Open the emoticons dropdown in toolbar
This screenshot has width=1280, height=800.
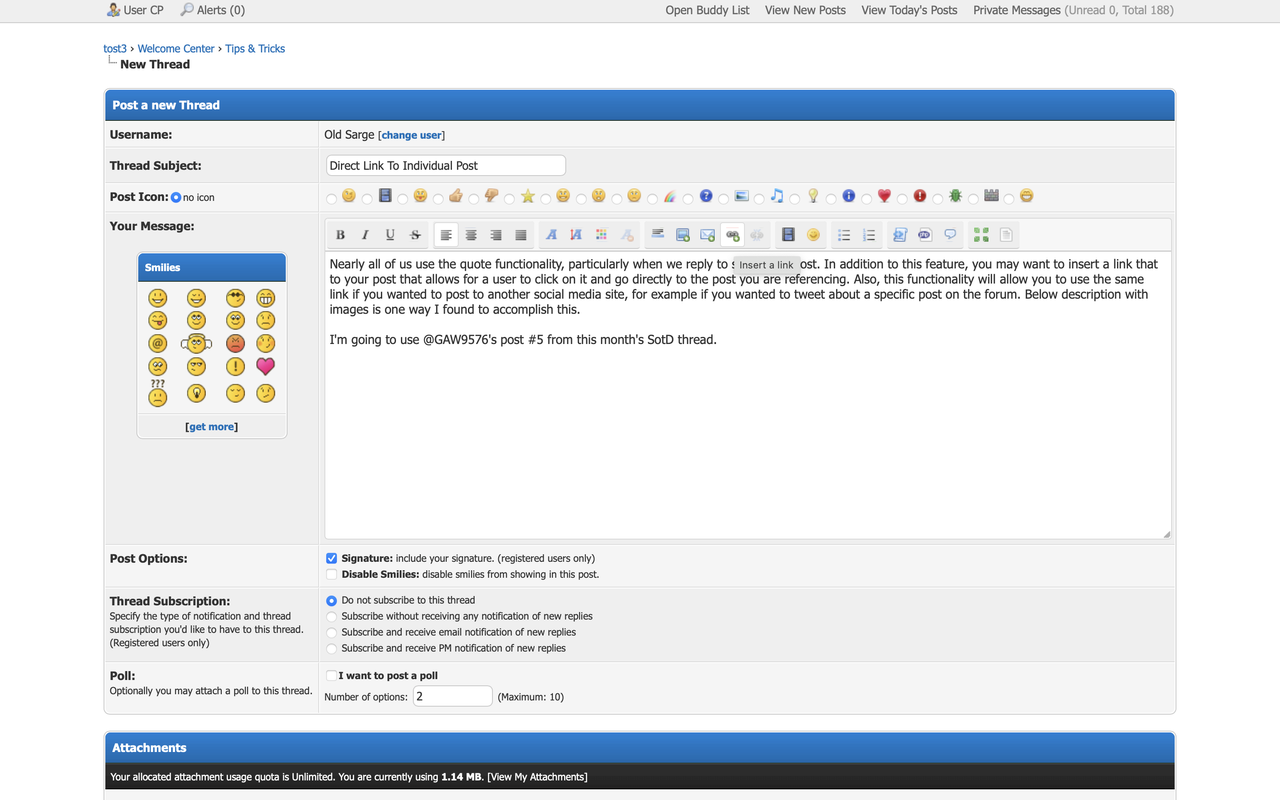click(x=813, y=235)
